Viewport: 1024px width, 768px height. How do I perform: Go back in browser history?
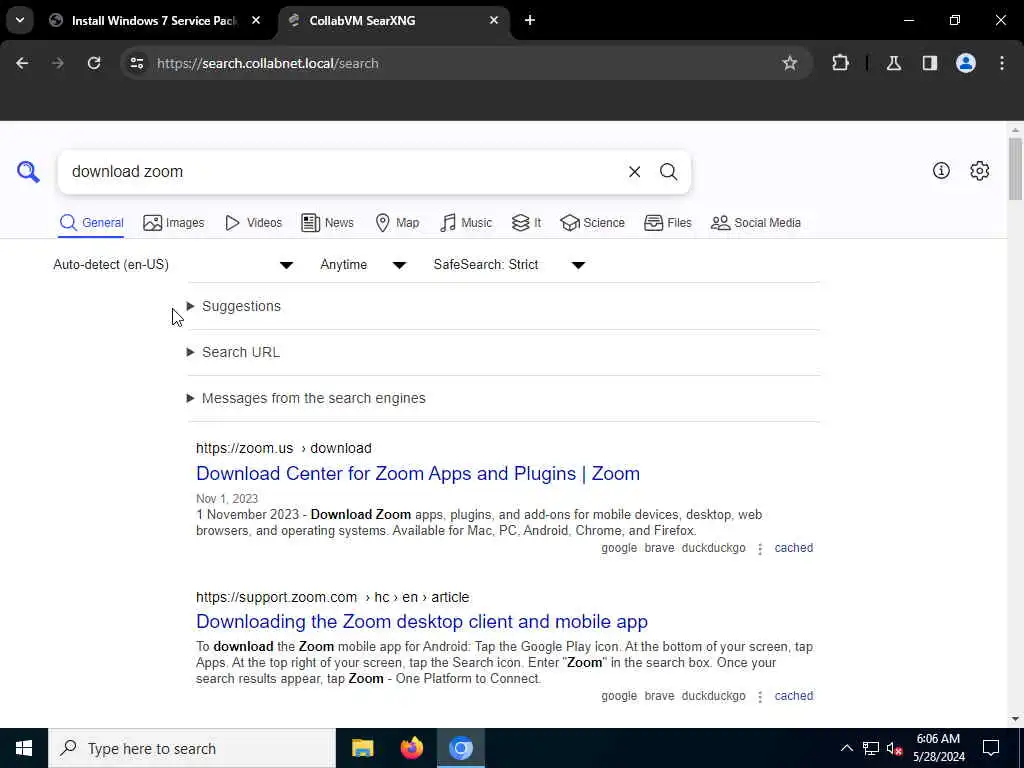point(22,63)
